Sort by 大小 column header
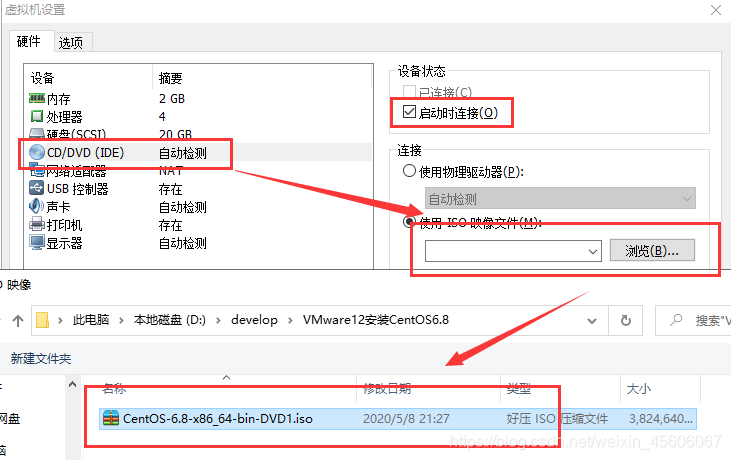Image resolution: width=731 pixels, height=460 pixels. pos(639,388)
